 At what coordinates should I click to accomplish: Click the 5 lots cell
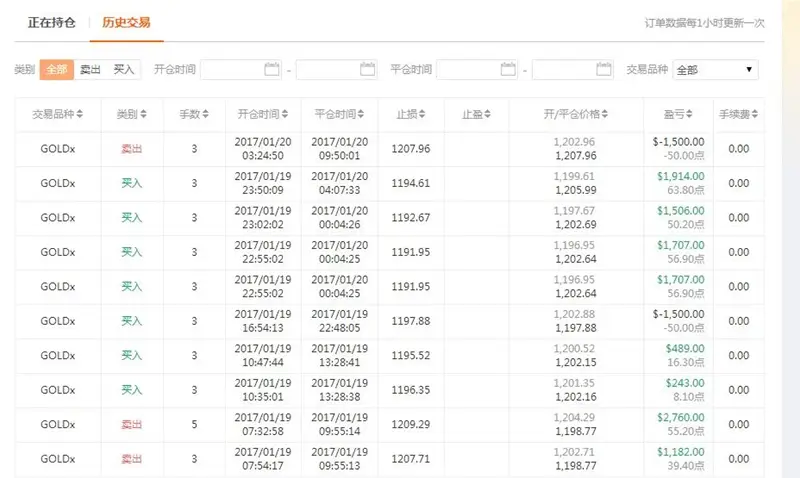tap(194, 424)
